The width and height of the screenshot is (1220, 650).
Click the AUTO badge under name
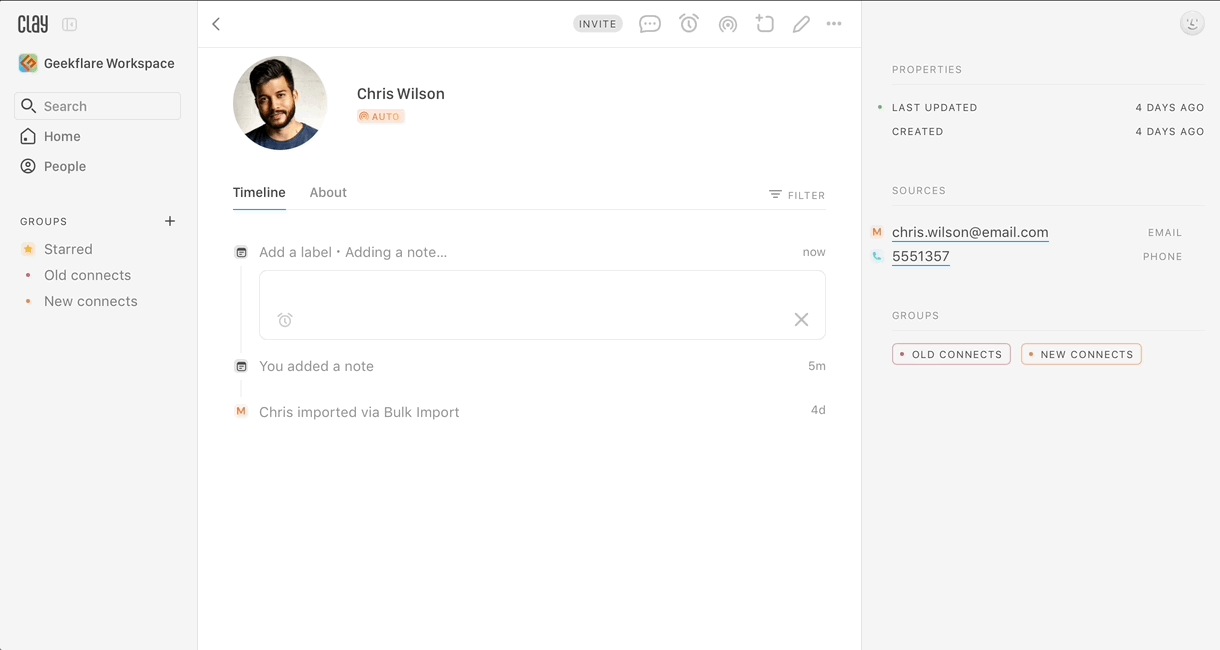(x=381, y=117)
